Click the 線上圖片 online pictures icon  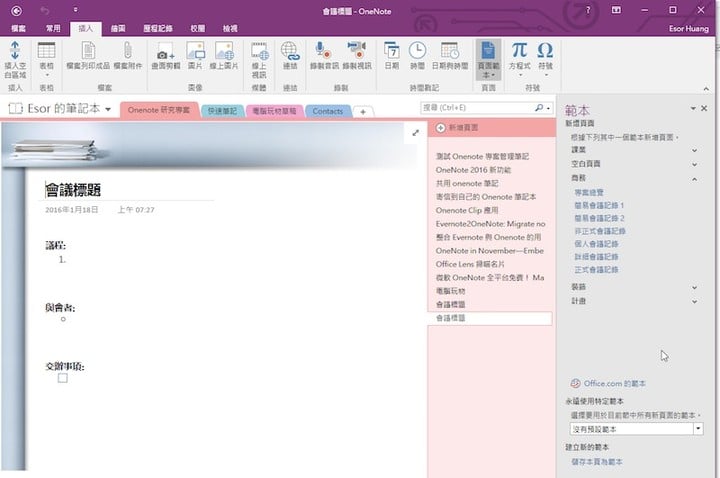point(223,52)
